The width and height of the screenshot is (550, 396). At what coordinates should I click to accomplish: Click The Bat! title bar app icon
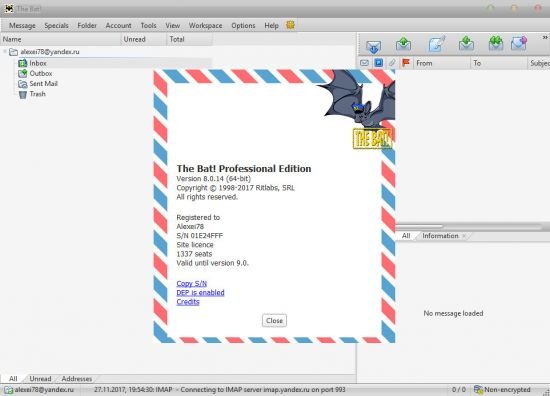click(9, 8)
